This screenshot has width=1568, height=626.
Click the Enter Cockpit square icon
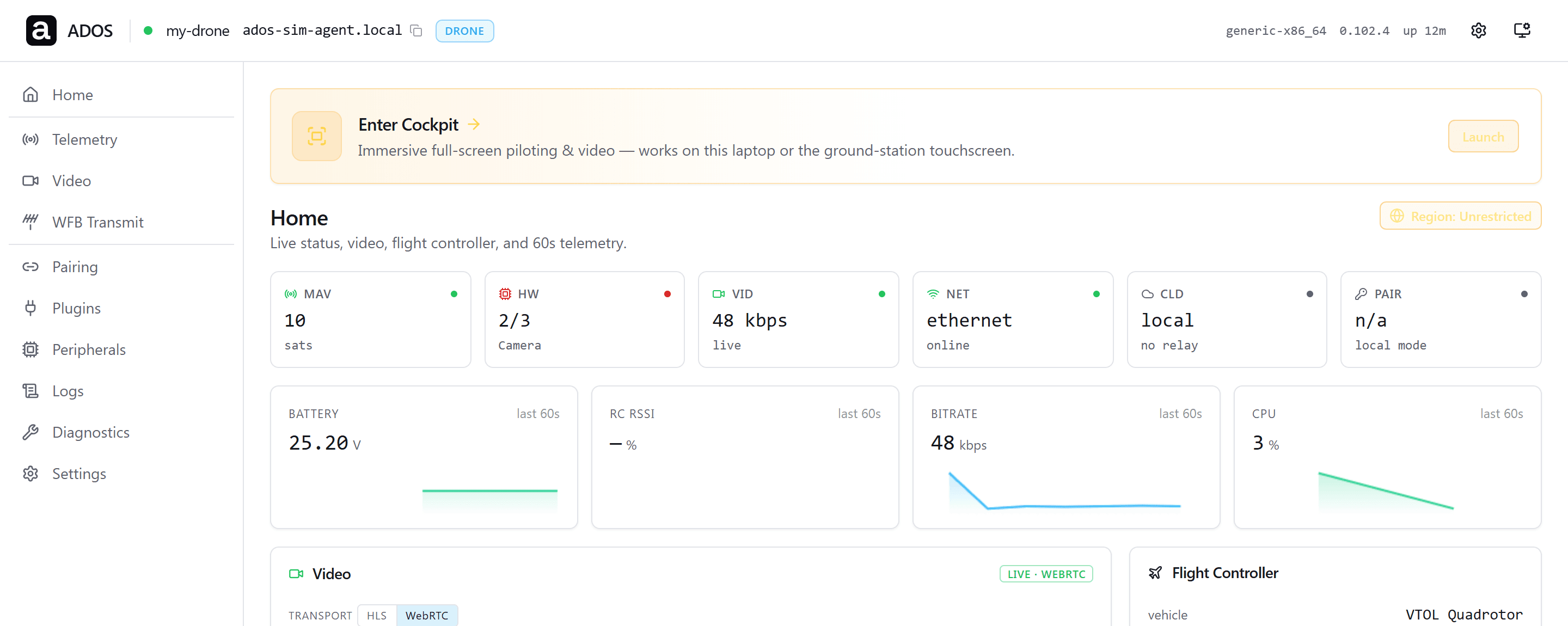[x=316, y=136]
